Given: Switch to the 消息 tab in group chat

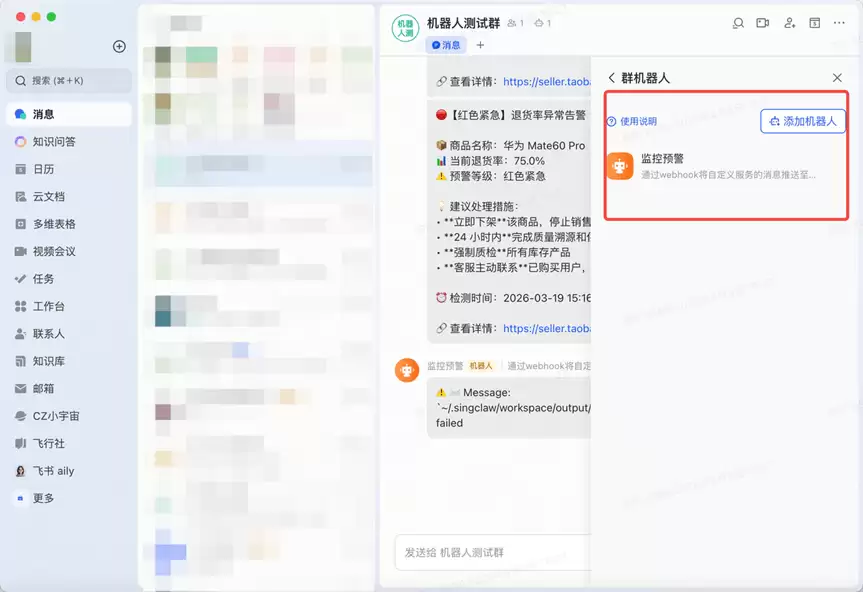Looking at the screenshot, I should (x=447, y=45).
